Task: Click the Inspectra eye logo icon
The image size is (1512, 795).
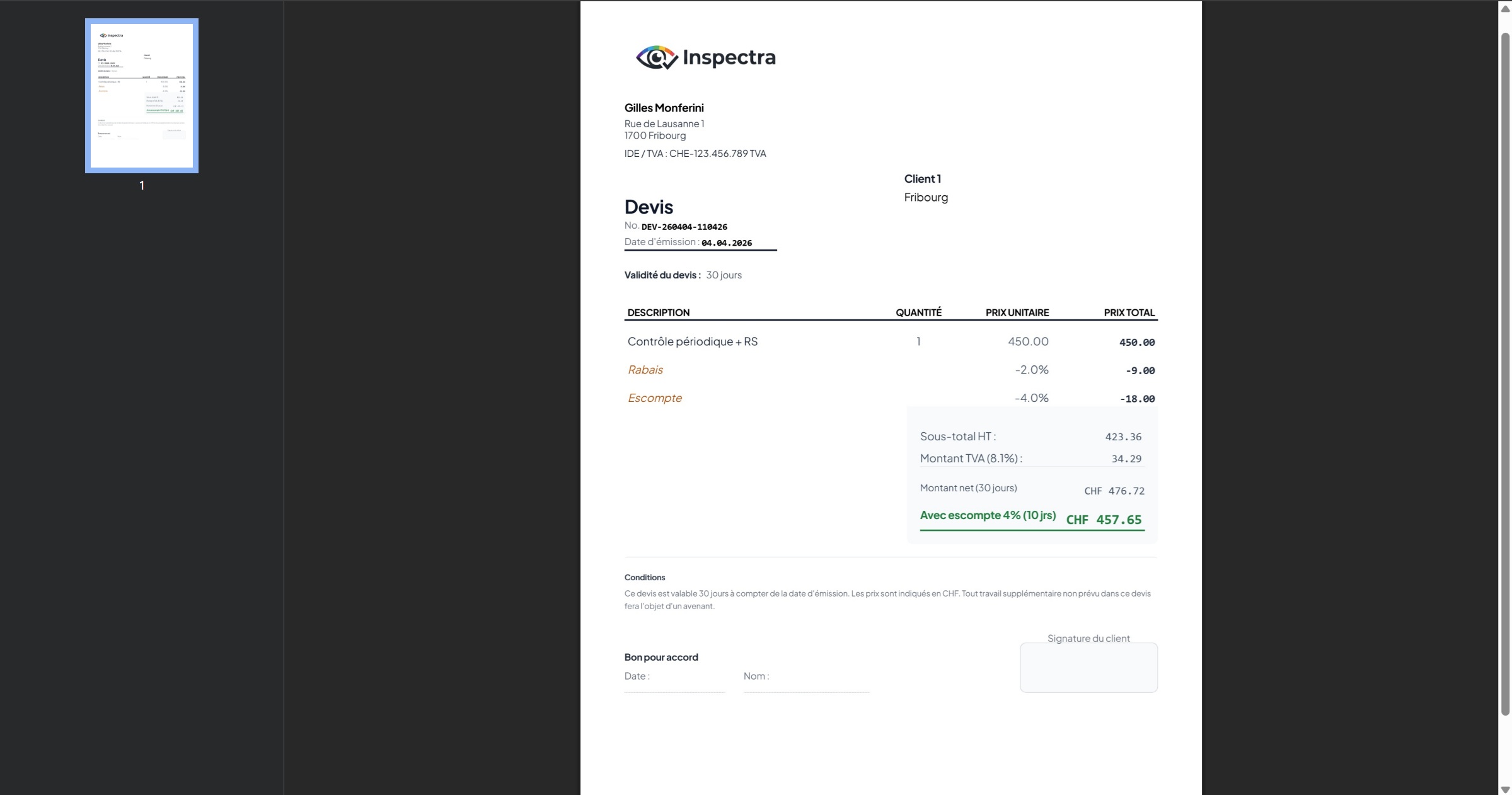Action: (657, 57)
